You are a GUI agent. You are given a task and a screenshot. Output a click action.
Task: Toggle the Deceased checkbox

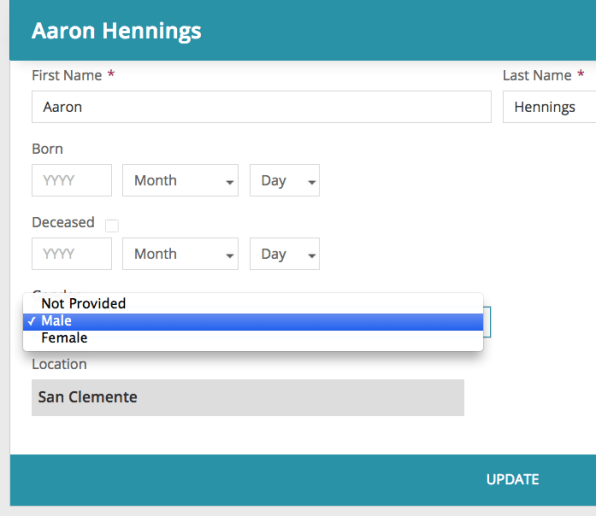click(x=112, y=226)
